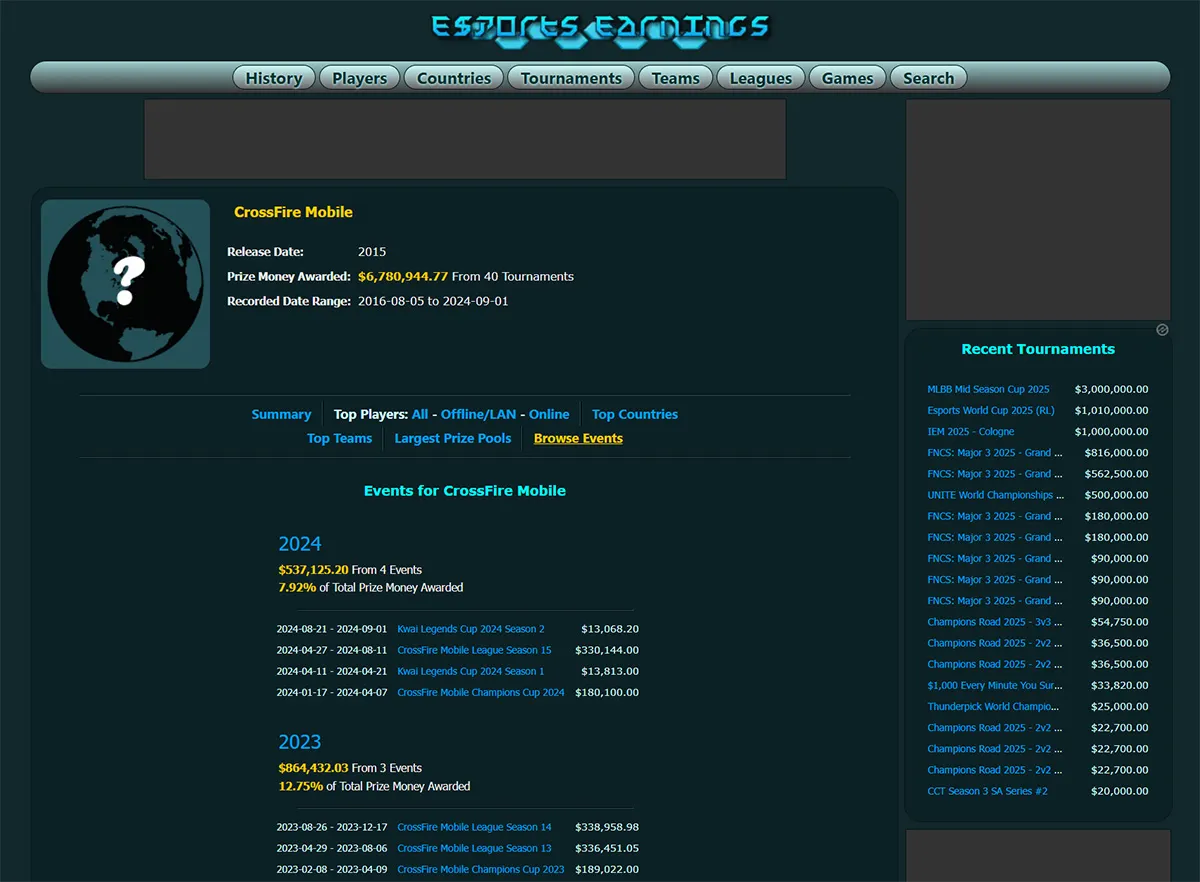Open CrossFire Mobile League Season 14
Screen dimensions: 1200x882
click(x=474, y=827)
